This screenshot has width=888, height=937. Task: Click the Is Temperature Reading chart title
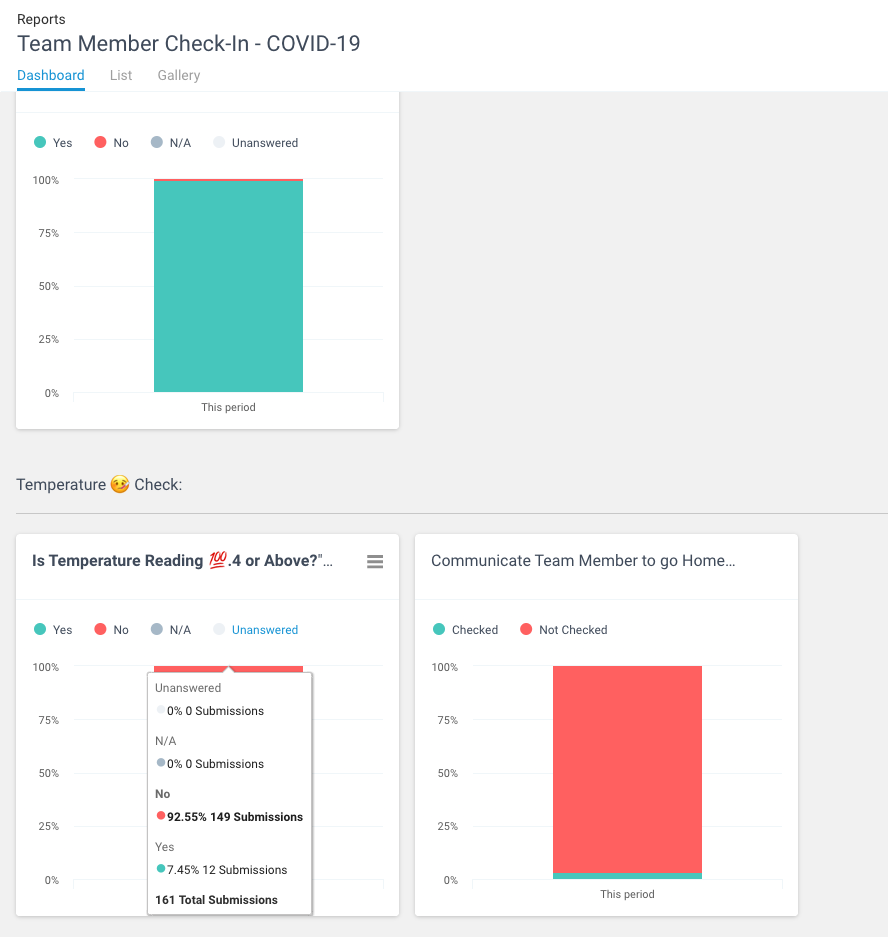click(182, 561)
